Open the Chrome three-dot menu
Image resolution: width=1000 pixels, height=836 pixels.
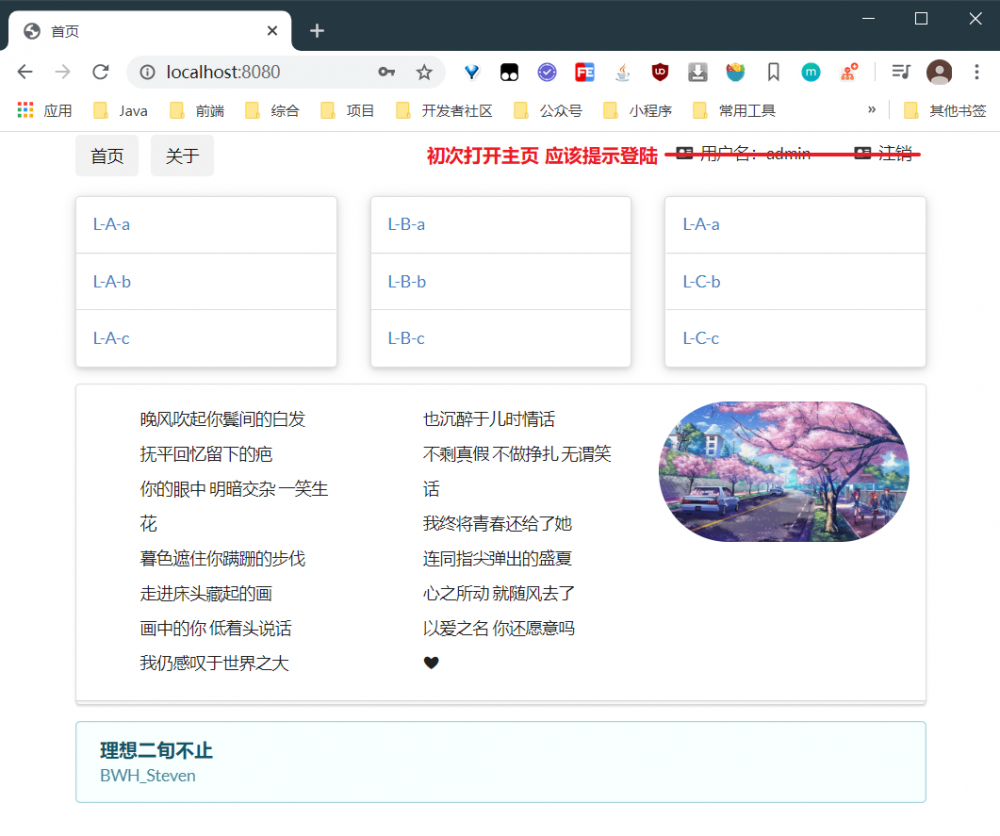(976, 72)
